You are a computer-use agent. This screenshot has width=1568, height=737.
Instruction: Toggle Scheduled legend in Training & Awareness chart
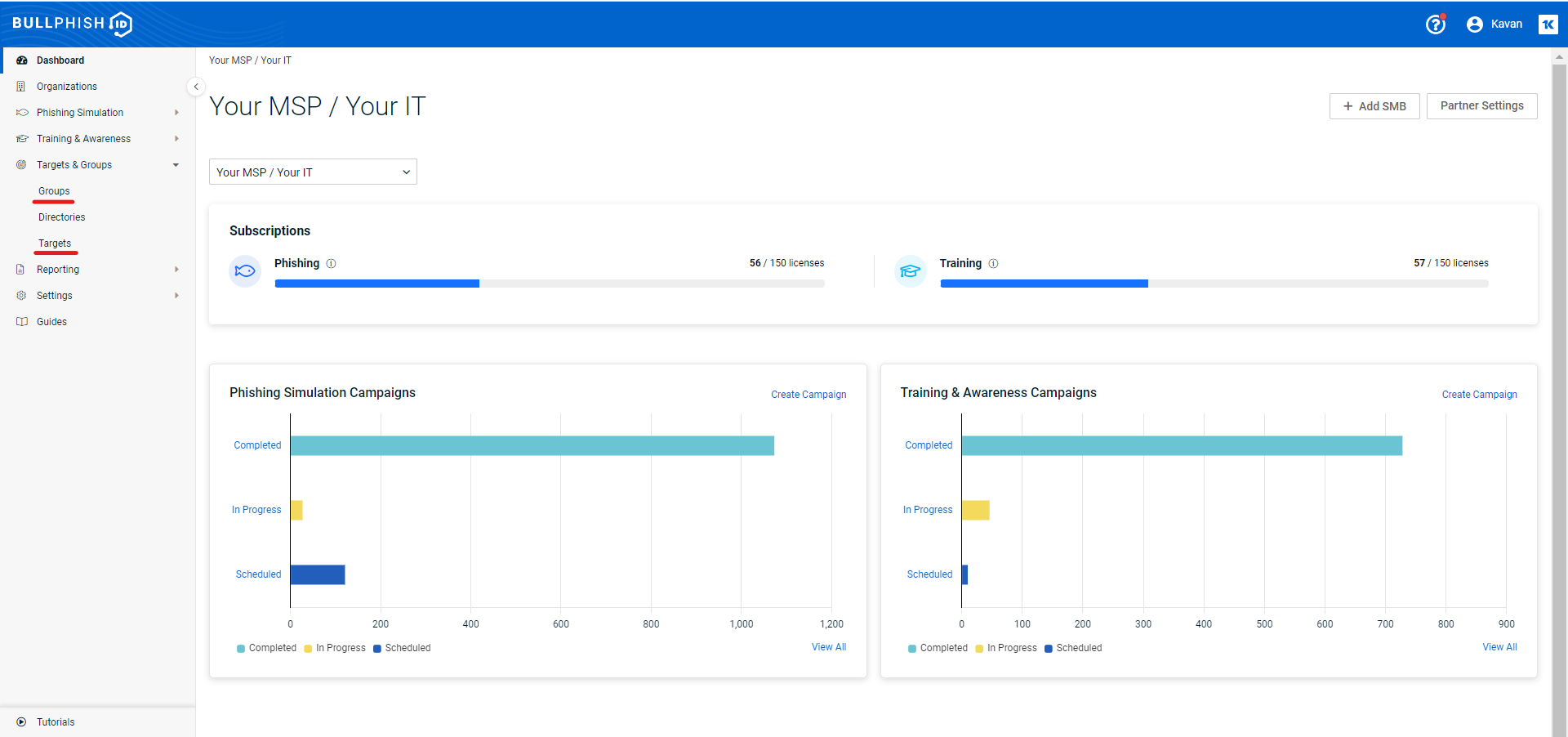pyautogui.click(x=1073, y=648)
